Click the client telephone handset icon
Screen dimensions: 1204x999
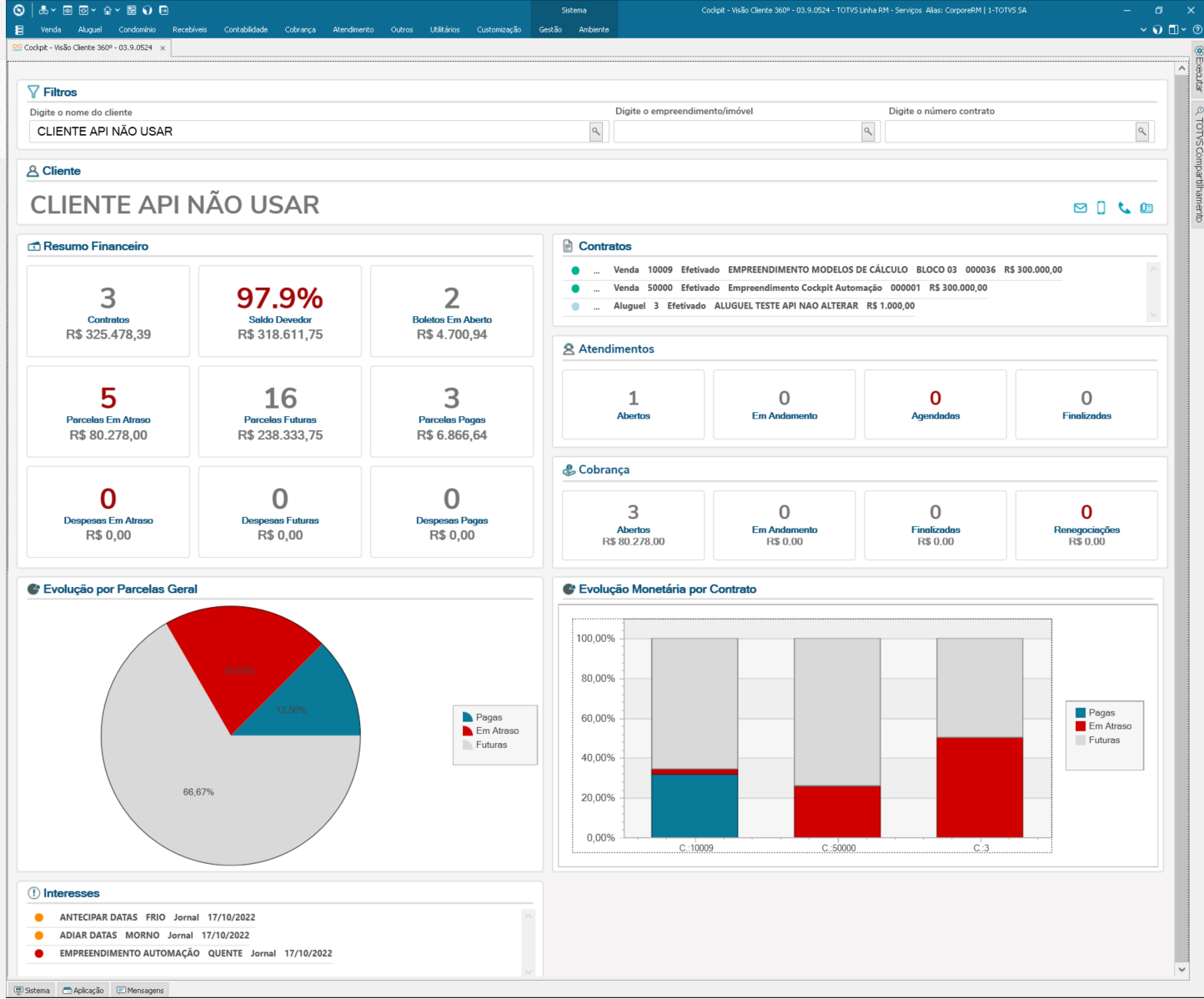[1124, 208]
